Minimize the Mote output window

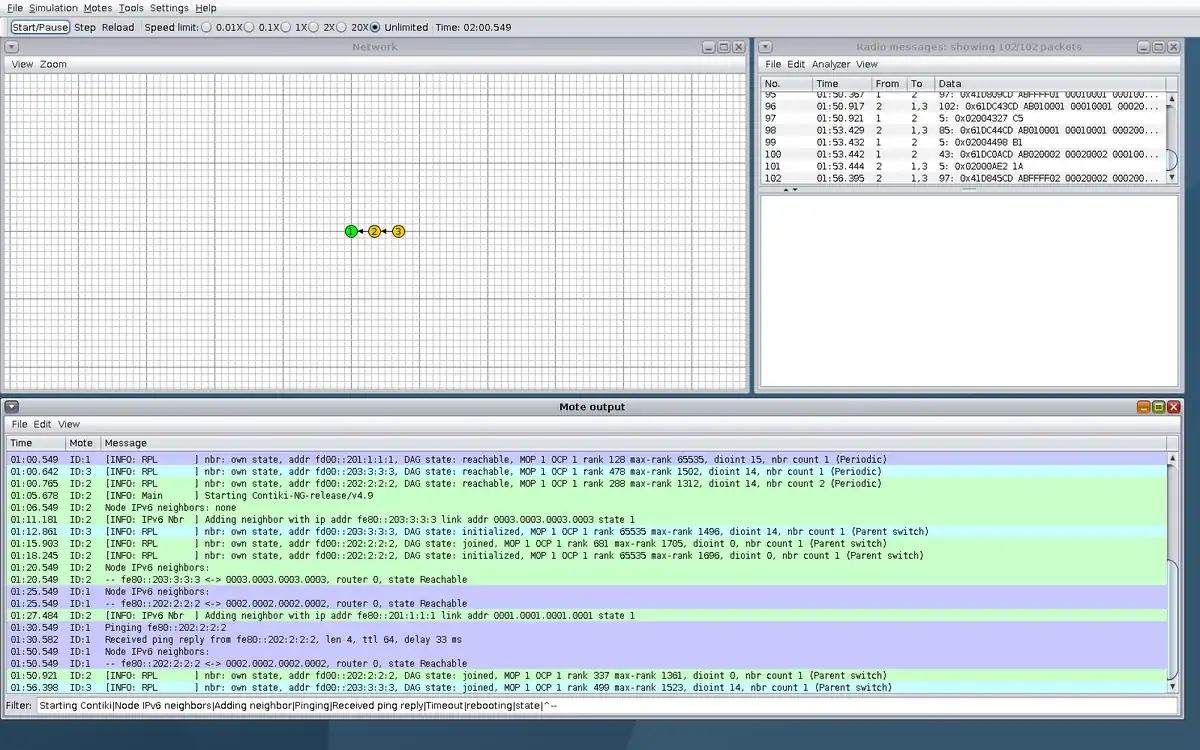coord(1143,407)
